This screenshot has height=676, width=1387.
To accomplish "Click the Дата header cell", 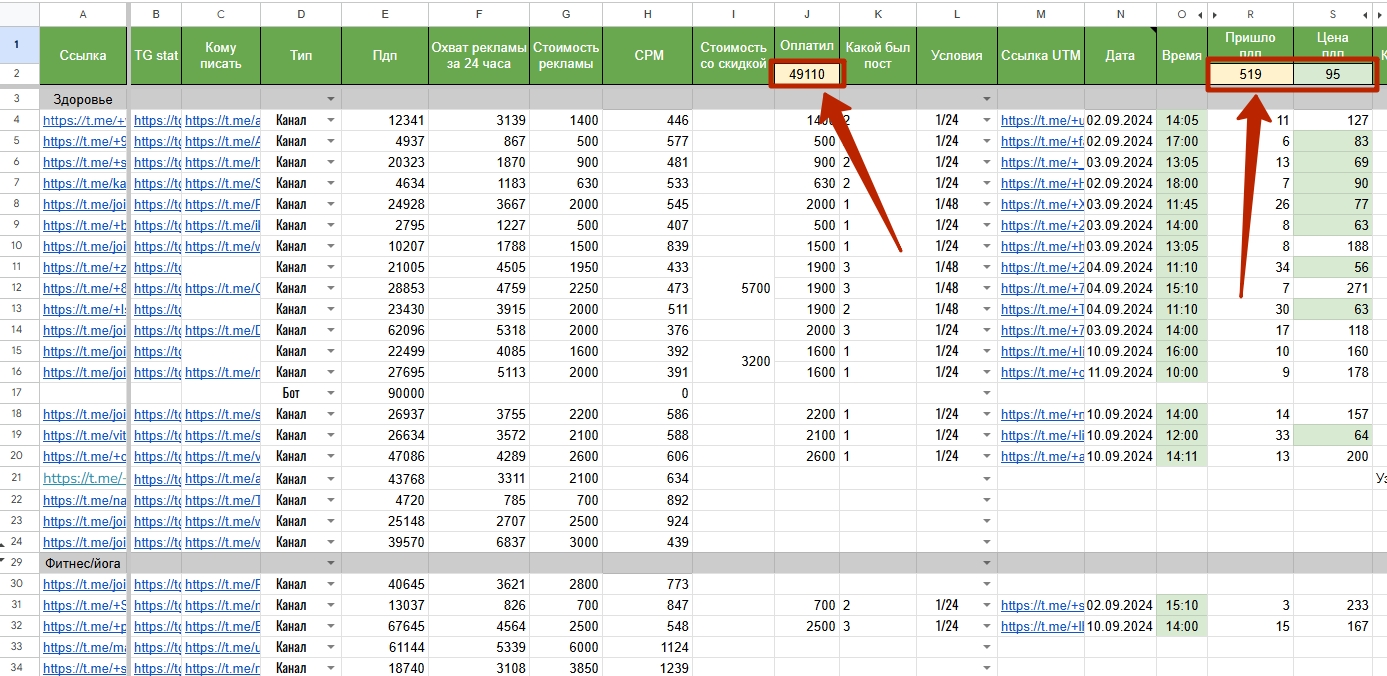I will click(x=1120, y=56).
